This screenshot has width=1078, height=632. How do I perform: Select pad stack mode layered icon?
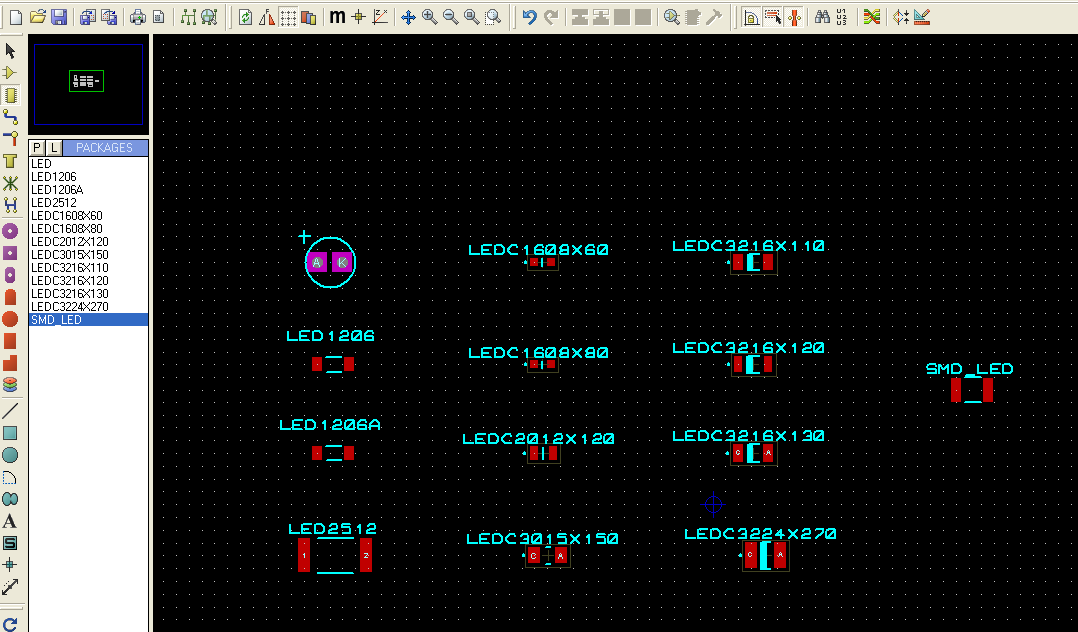click(x=10, y=384)
